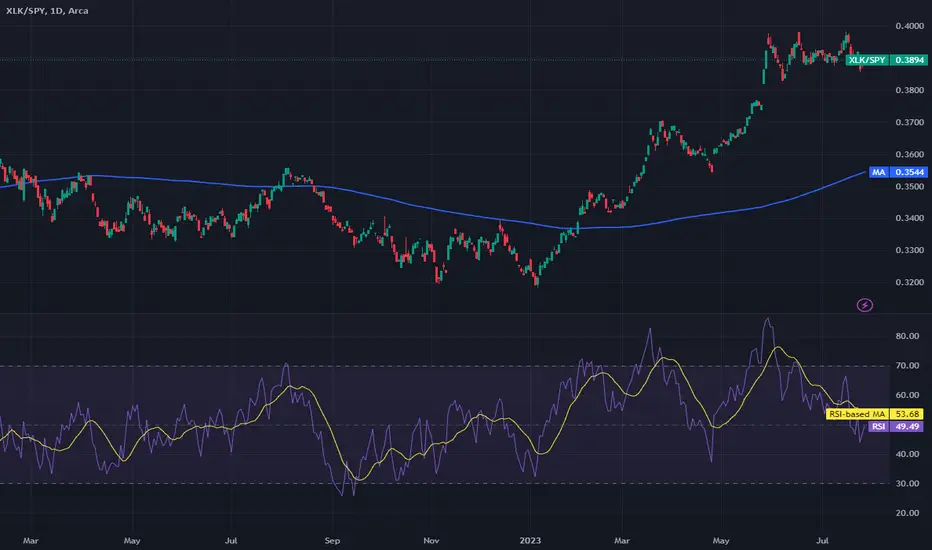Click the Sep time axis label
This screenshot has height=550, width=932.
click(332, 540)
